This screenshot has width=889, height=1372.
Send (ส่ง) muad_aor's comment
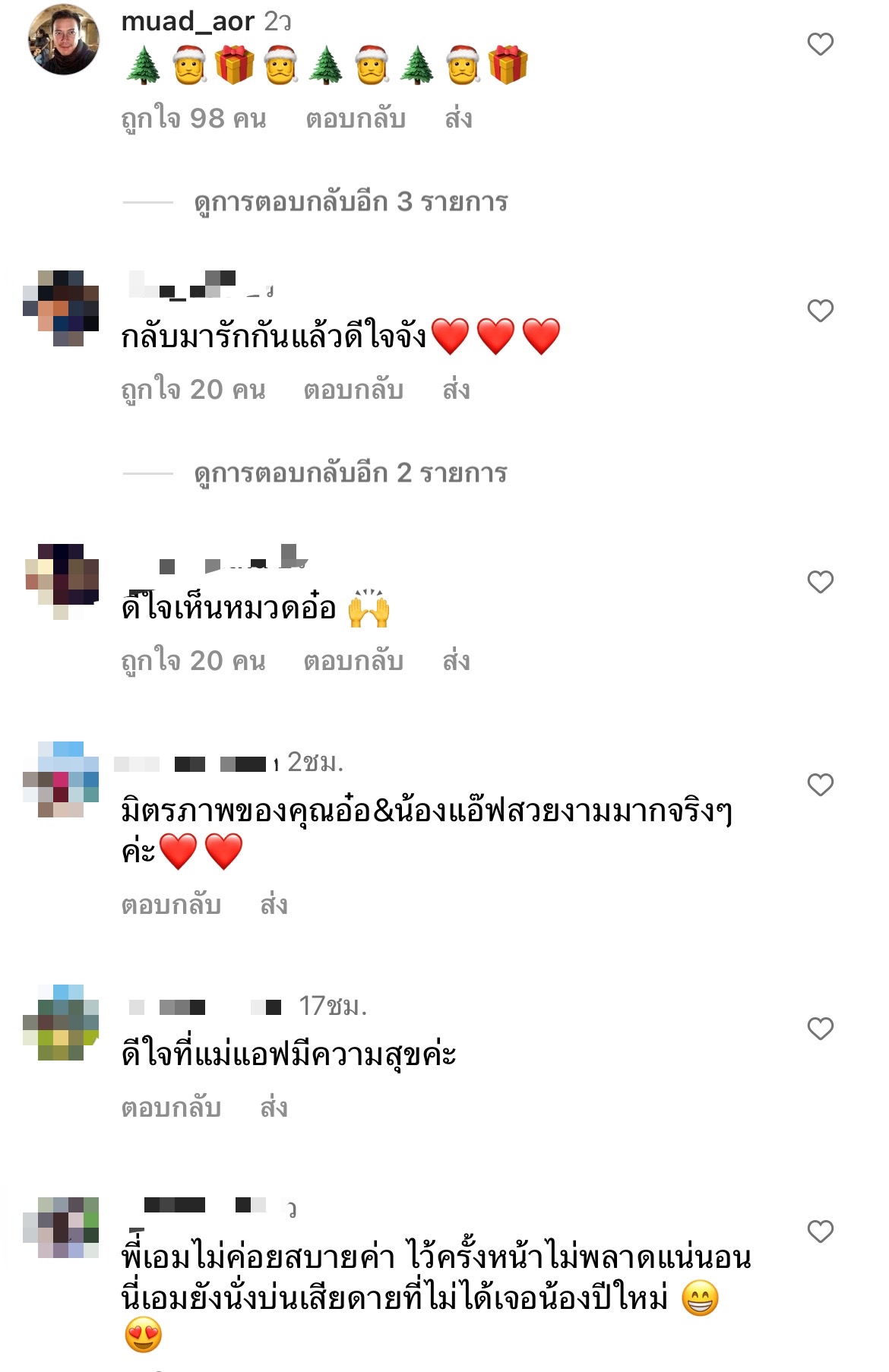(458, 119)
